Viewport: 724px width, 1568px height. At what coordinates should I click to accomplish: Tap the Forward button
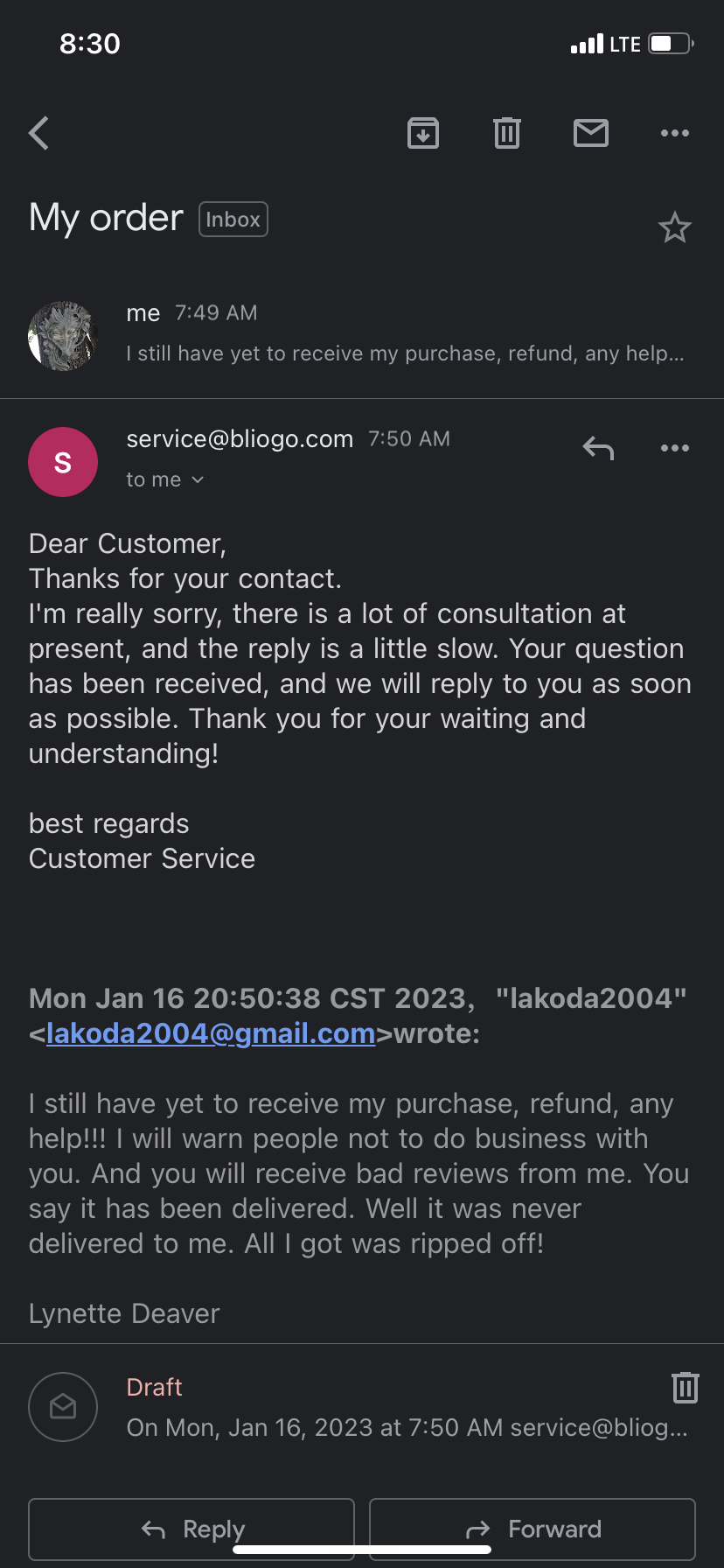(x=533, y=1529)
